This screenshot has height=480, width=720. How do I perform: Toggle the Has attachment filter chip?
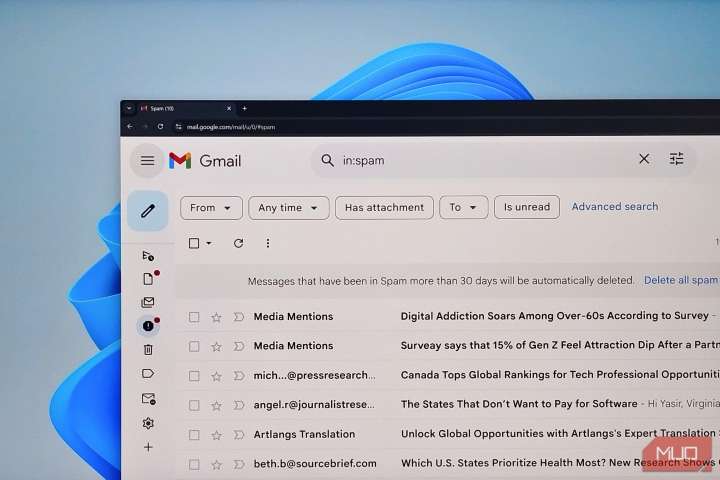click(384, 208)
